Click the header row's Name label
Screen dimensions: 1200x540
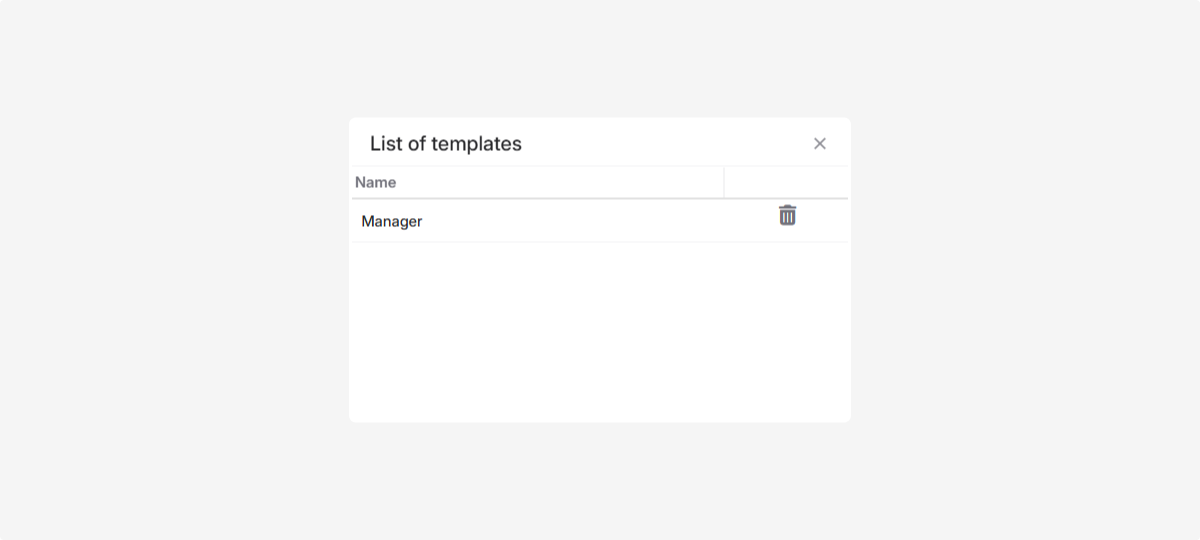click(376, 182)
